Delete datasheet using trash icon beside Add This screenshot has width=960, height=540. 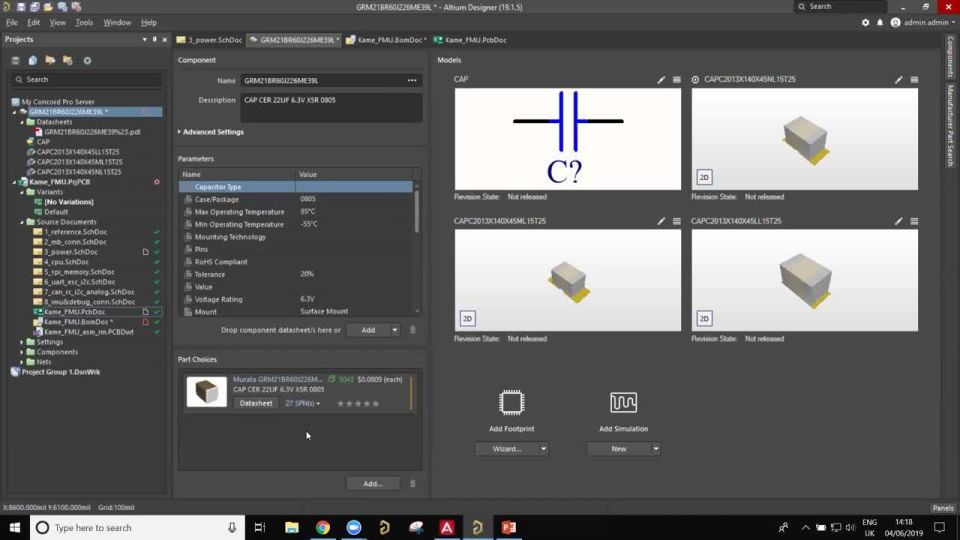(413, 330)
